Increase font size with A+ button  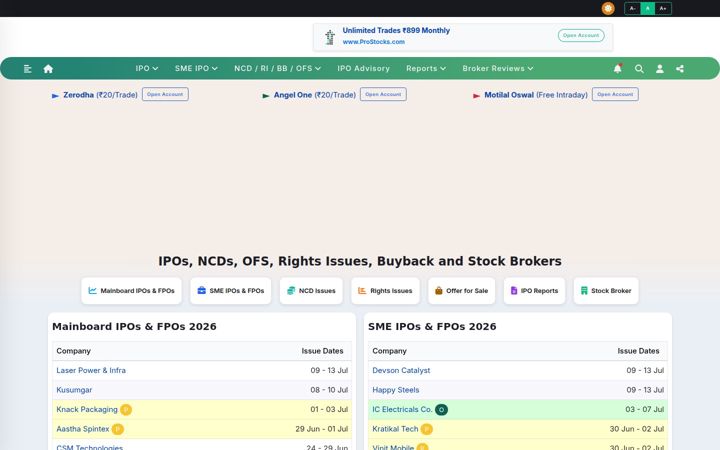663,8
